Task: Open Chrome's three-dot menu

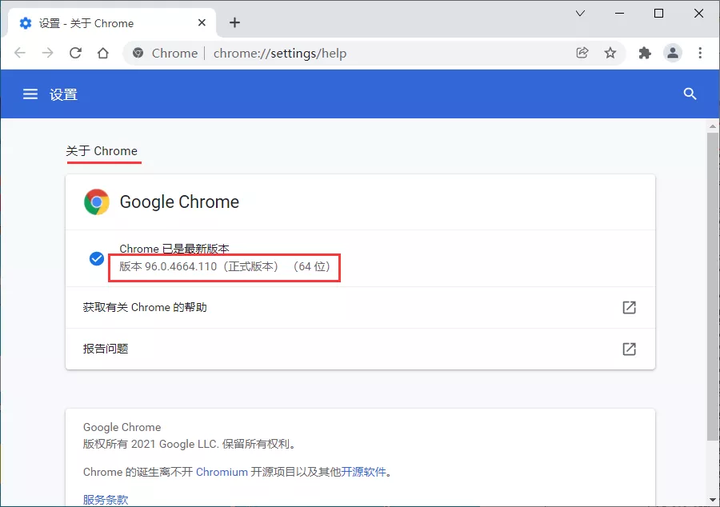Action: coord(700,53)
